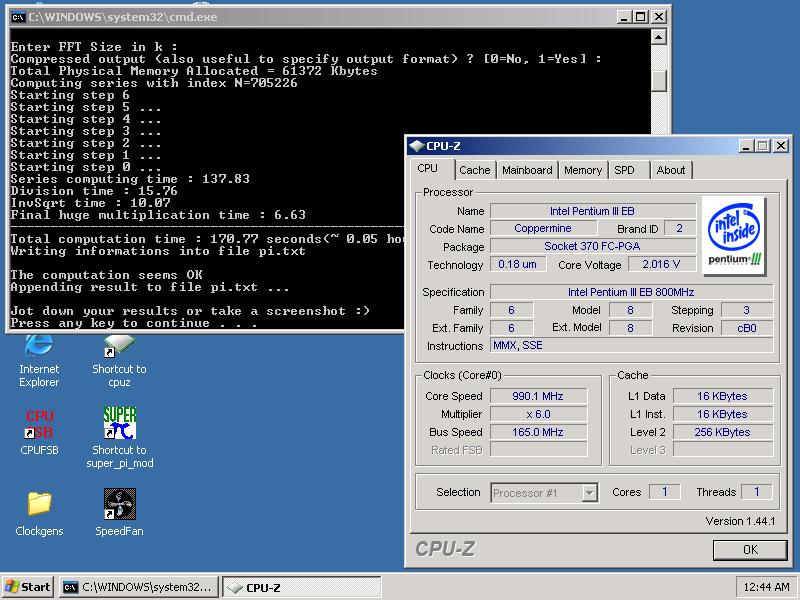
Task: Click the L1 Data value '16 KBytes'
Action: coord(723,396)
